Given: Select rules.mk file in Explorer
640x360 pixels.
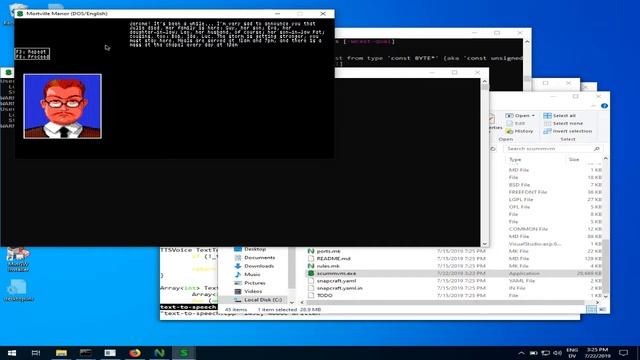Looking at the screenshot, I should pyautogui.click(x=328, y=266).
